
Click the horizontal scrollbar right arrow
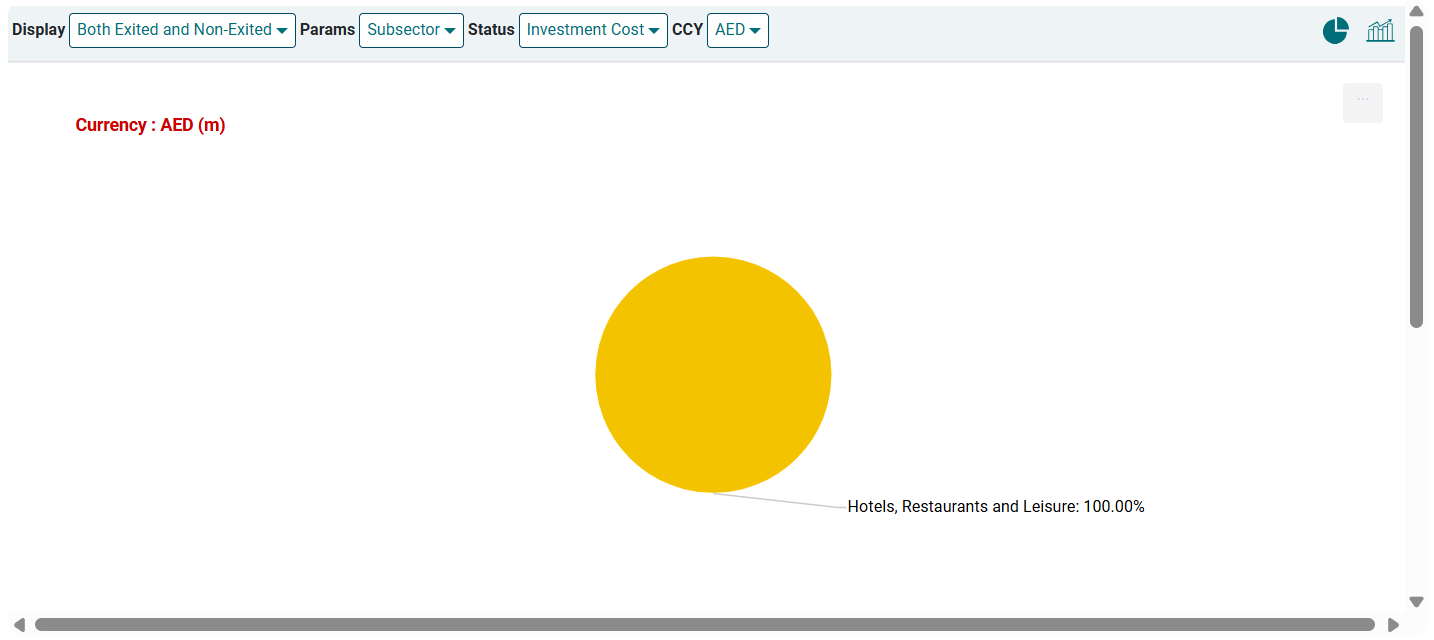(1393, 625)
